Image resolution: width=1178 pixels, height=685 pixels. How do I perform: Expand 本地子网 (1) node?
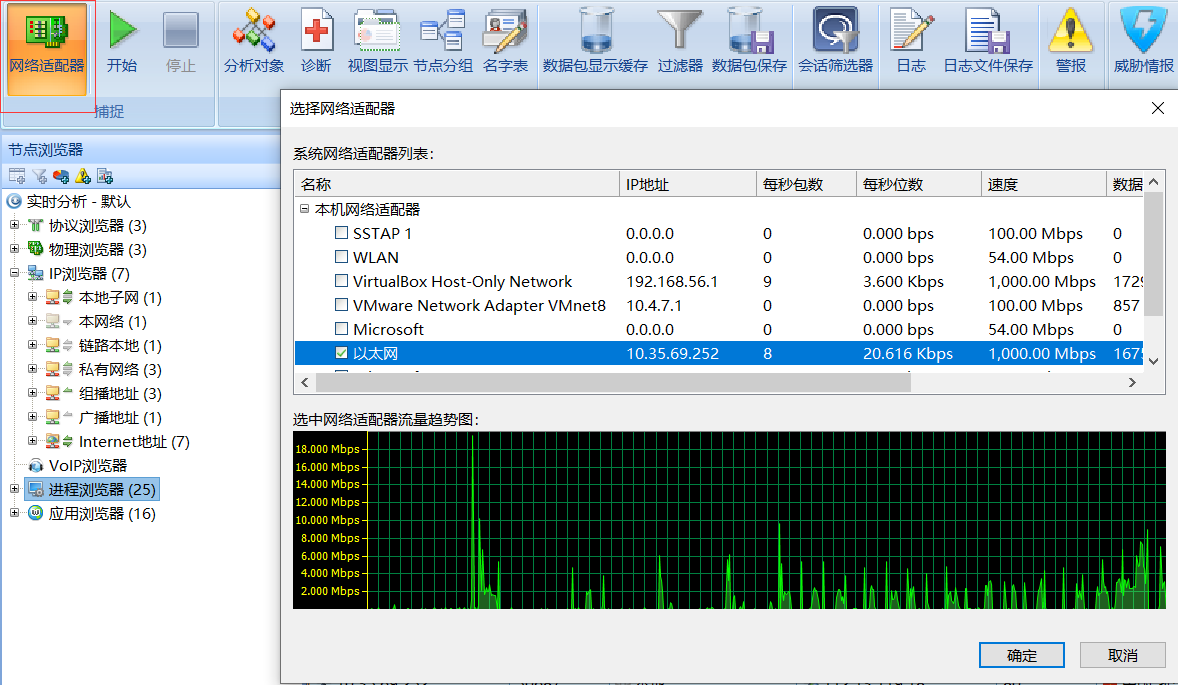coord(32,297)
